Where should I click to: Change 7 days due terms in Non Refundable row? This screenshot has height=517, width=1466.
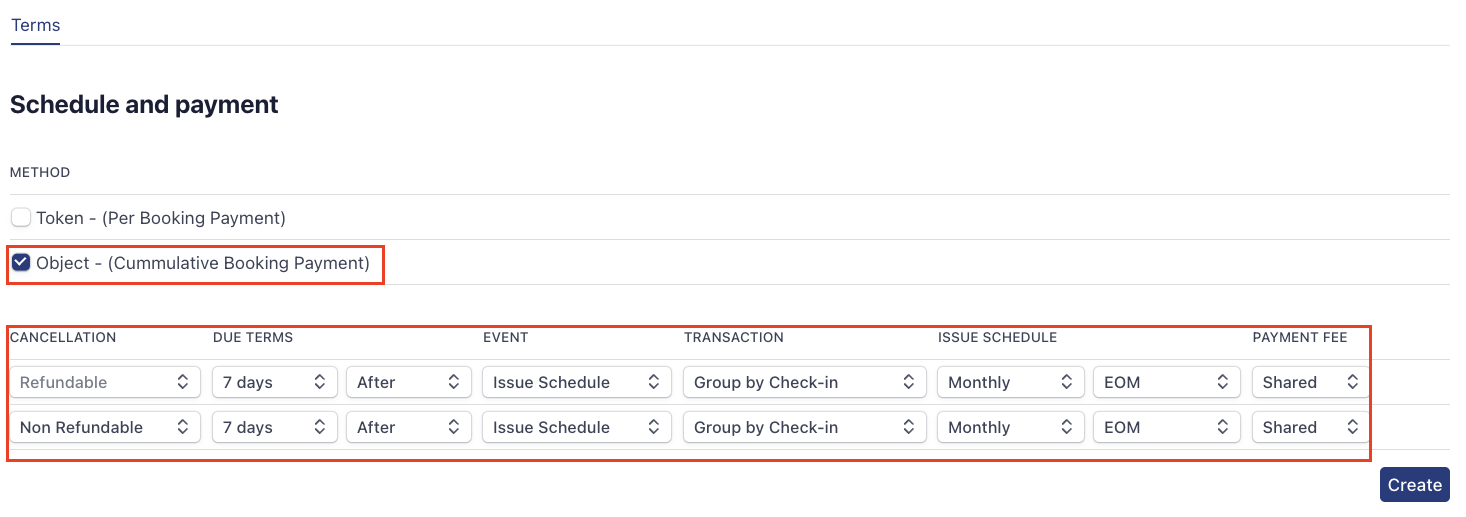click(275, 427)
